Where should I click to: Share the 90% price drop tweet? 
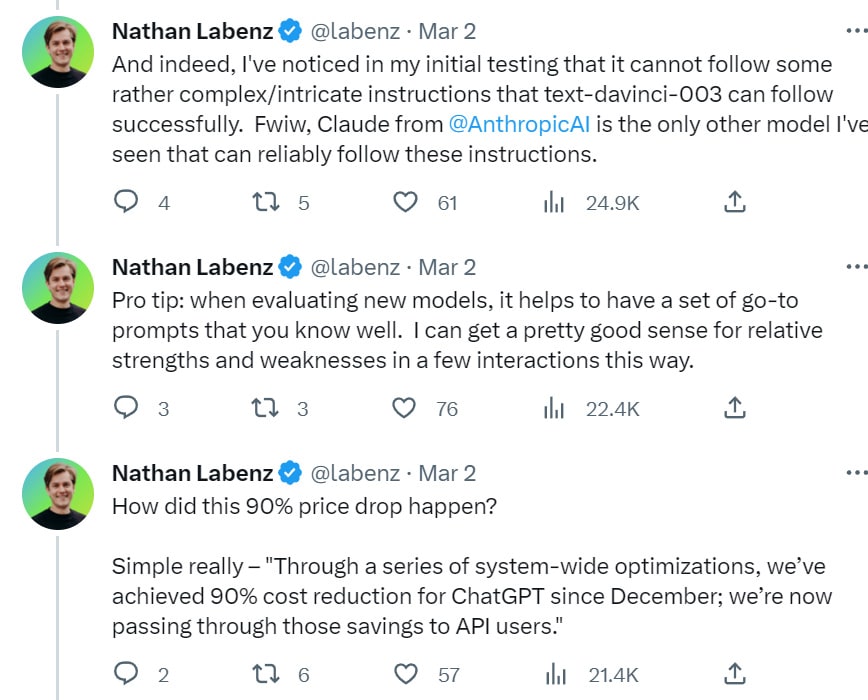734,675
